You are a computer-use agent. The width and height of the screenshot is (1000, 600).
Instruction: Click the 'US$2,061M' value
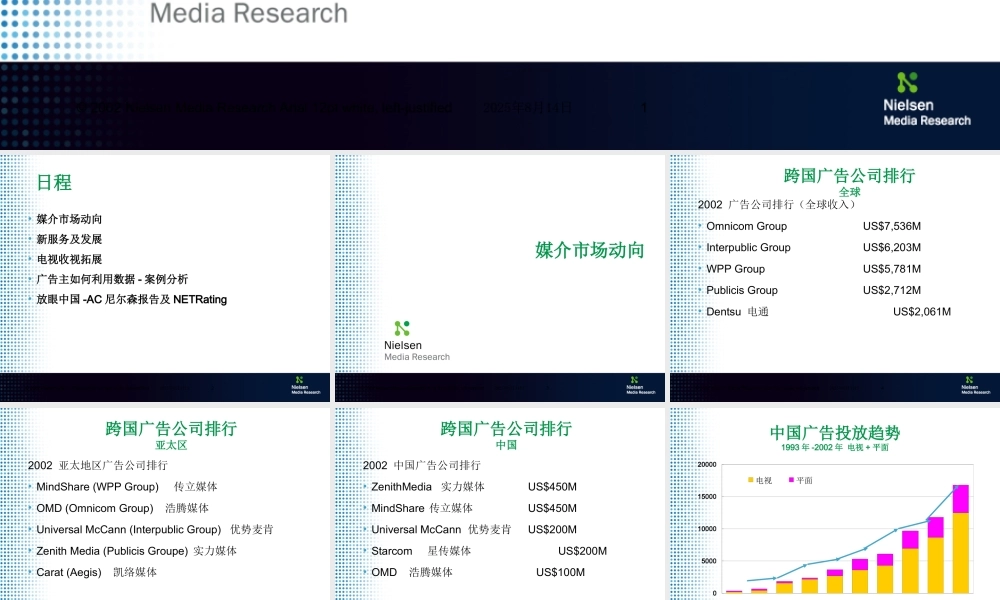(x=922, y=312)
